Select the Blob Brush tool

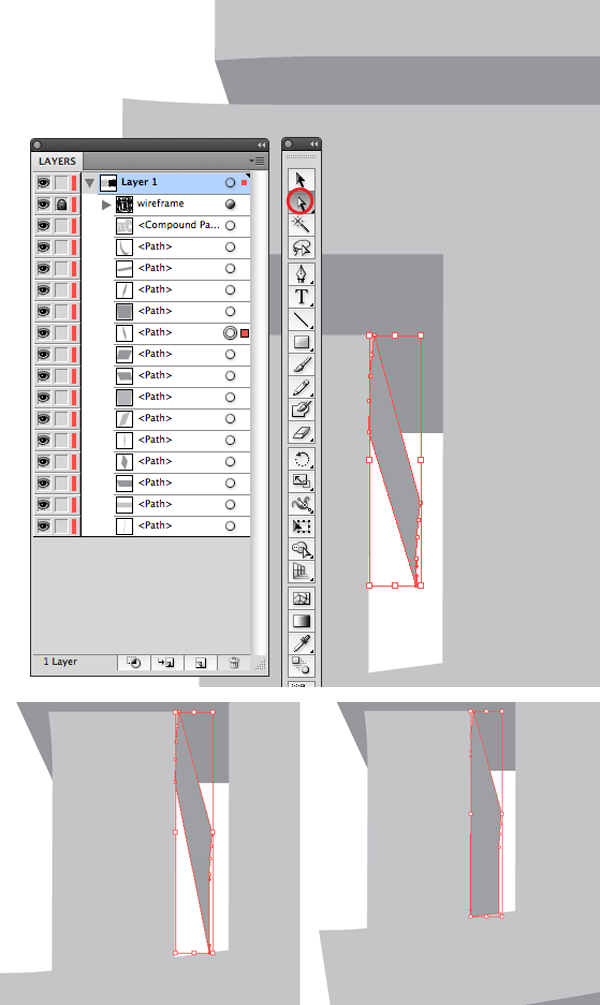click(301, 410)
